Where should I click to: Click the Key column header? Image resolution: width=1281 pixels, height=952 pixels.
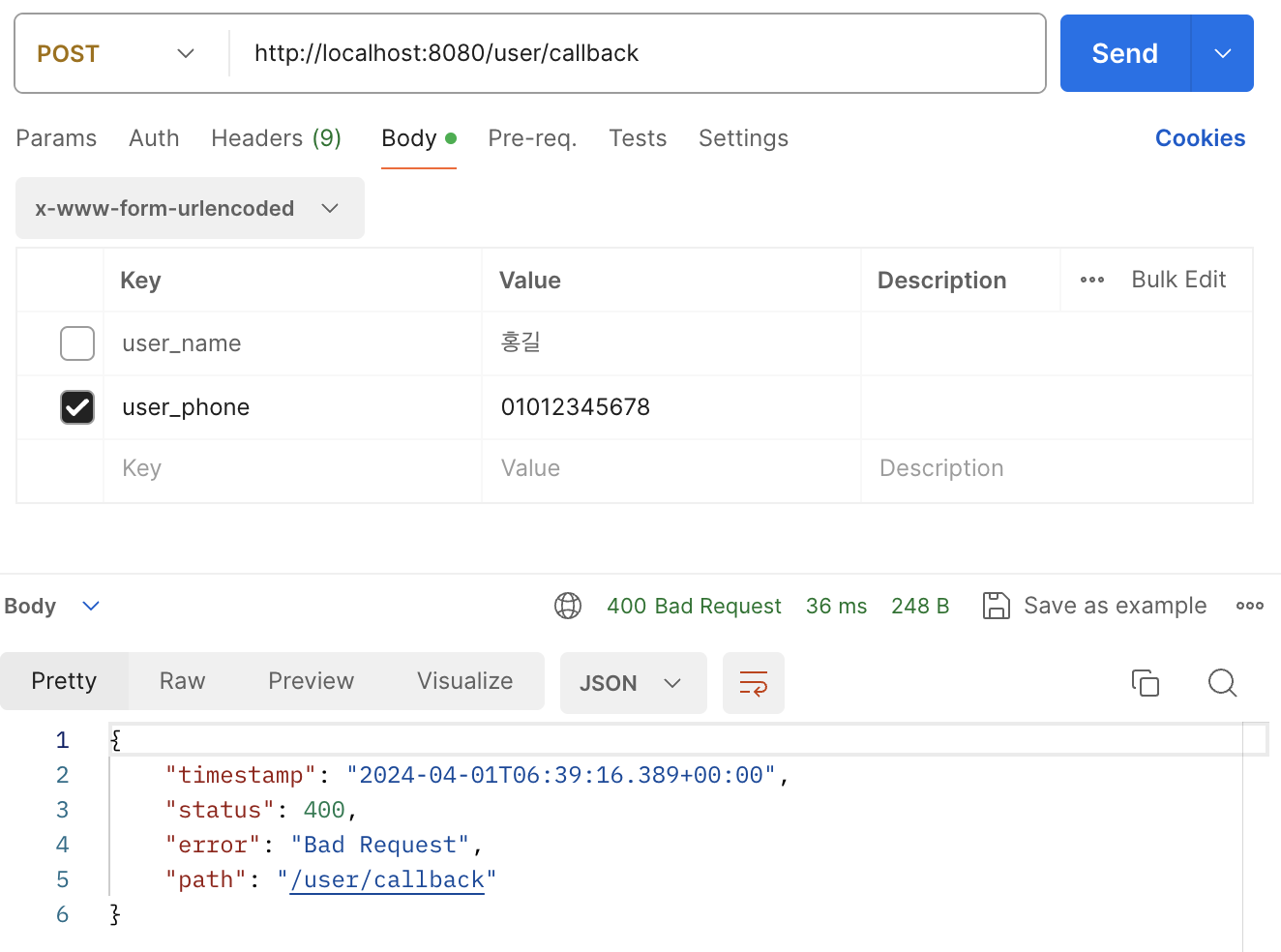140,281
